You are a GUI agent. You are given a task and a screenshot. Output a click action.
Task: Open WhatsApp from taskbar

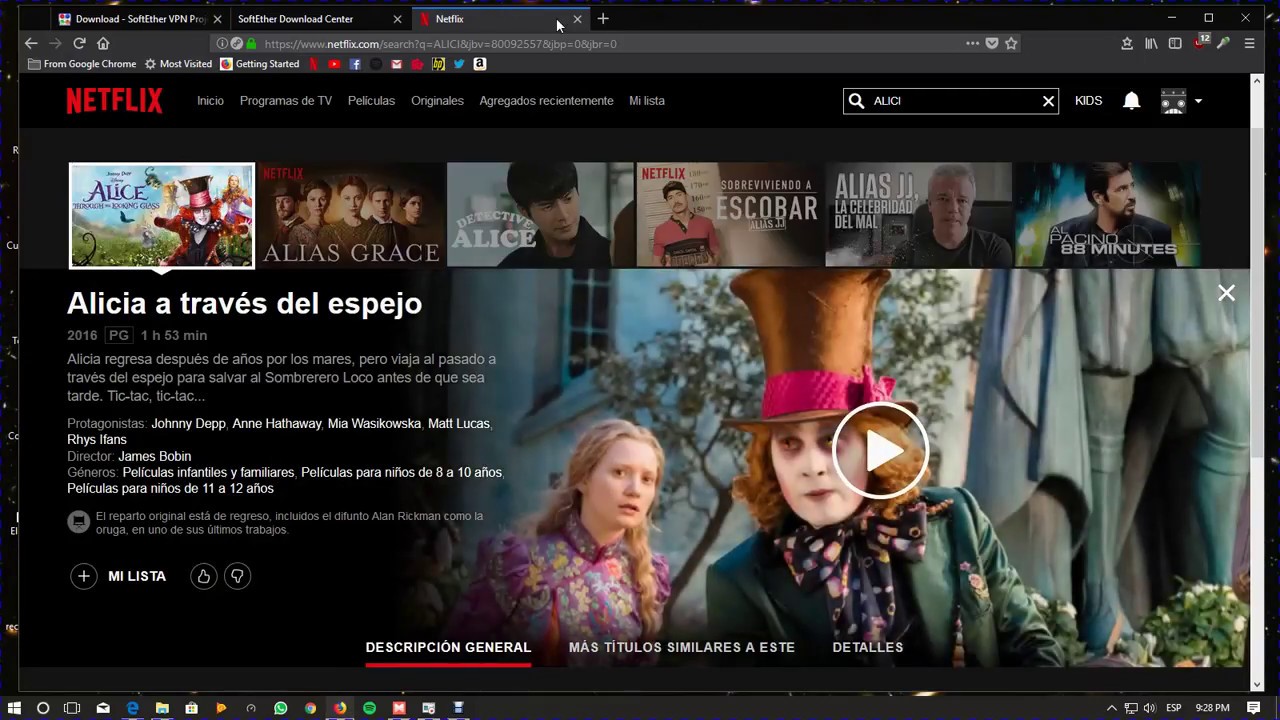[280, 708]
